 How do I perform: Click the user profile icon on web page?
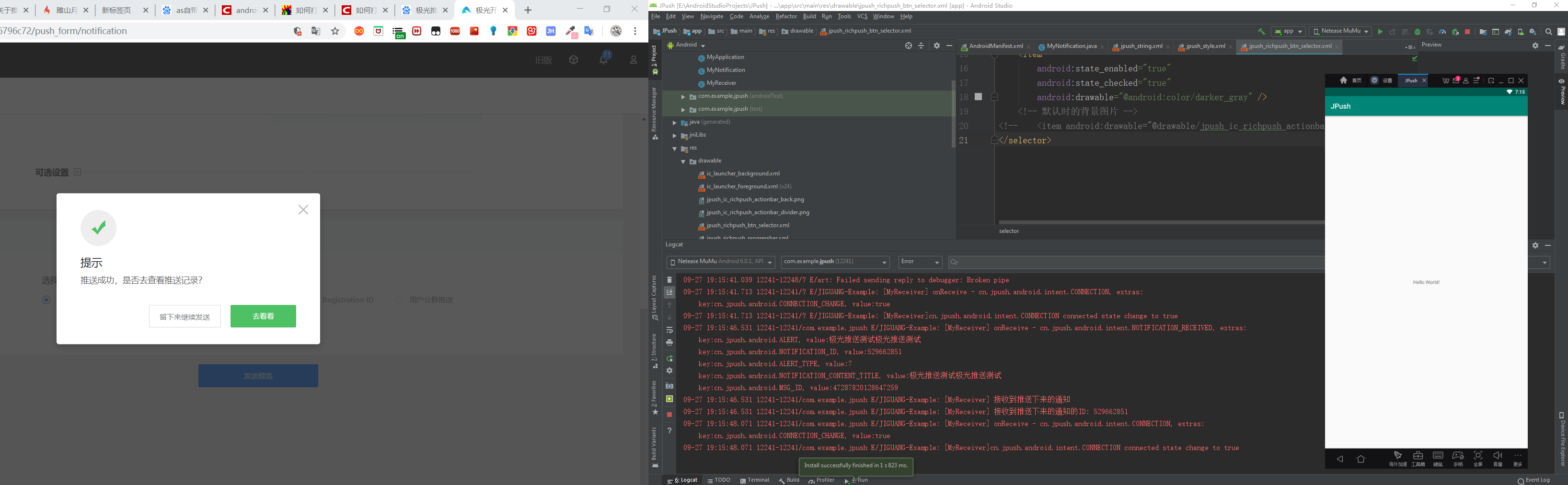click(634, 59)
